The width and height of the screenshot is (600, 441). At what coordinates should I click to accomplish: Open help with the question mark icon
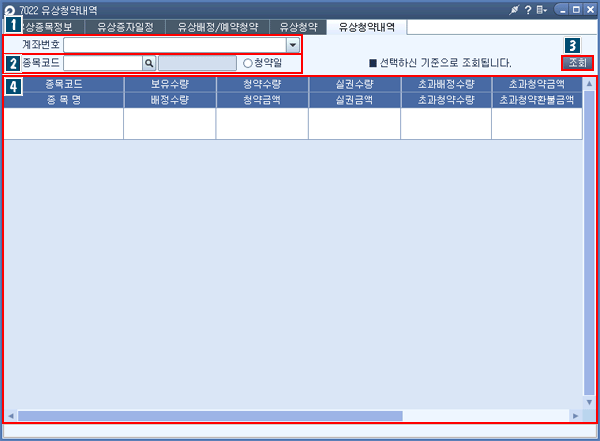coord(528,10)
